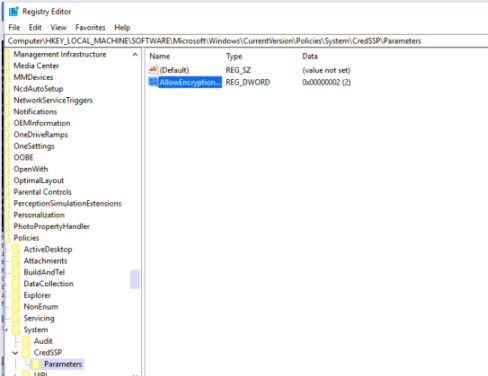Click the DataCollection folder icon
The height and width of the screenshot is (376, 488).
[x=16, y=284]
